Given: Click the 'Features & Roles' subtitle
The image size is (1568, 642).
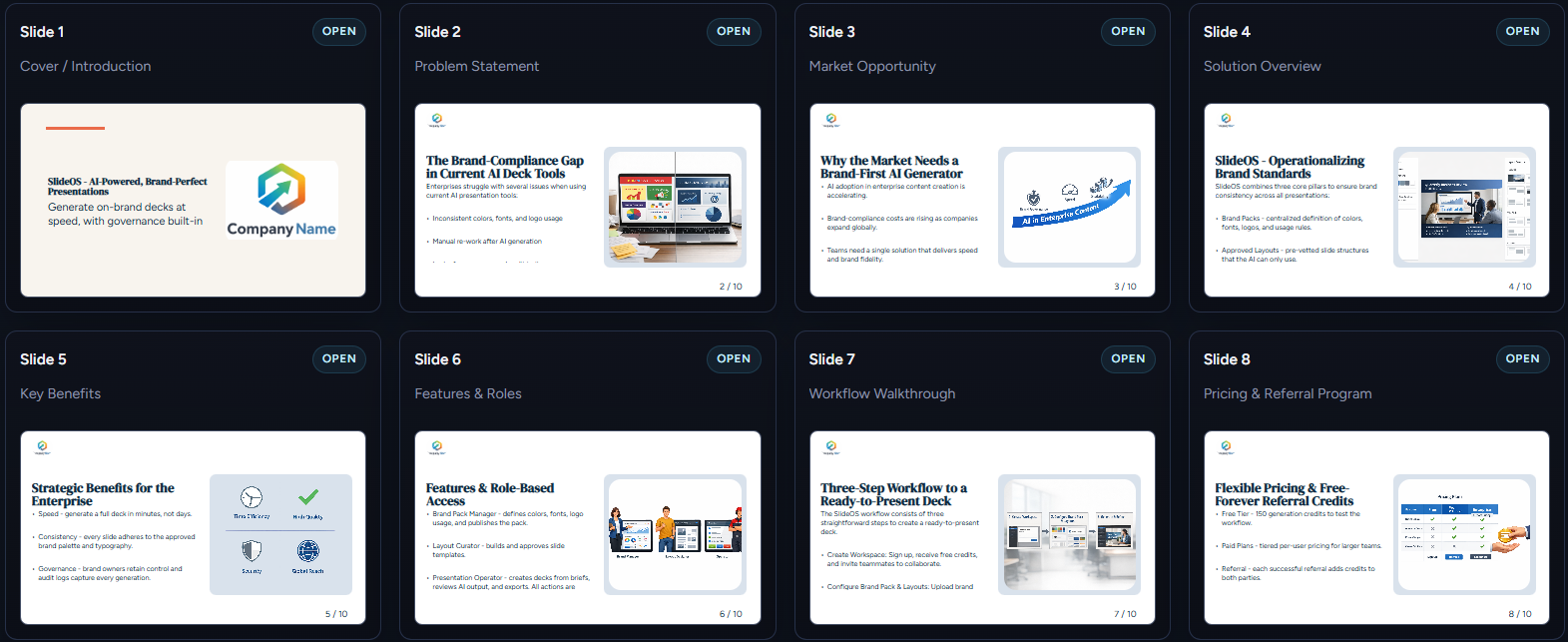Looking at the screenshot, I should [x=468, y=393].
